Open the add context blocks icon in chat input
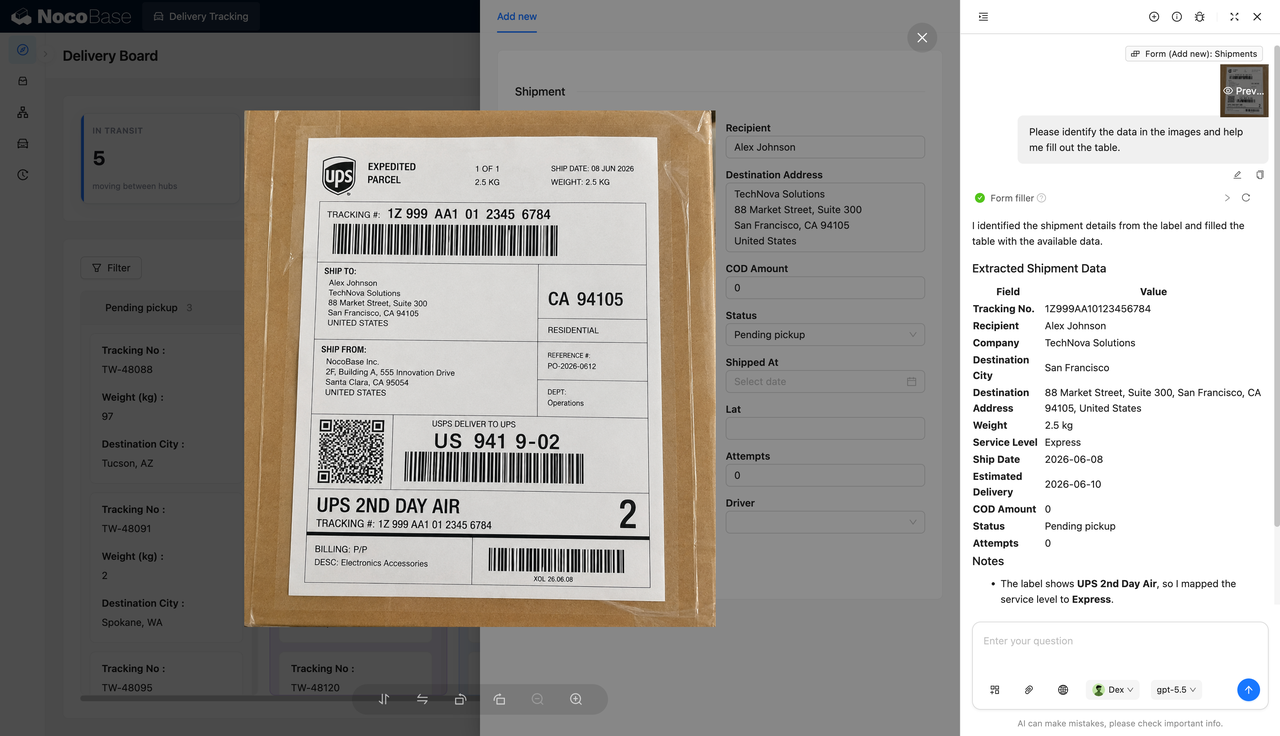The image size is (1280, 736). 995,690
